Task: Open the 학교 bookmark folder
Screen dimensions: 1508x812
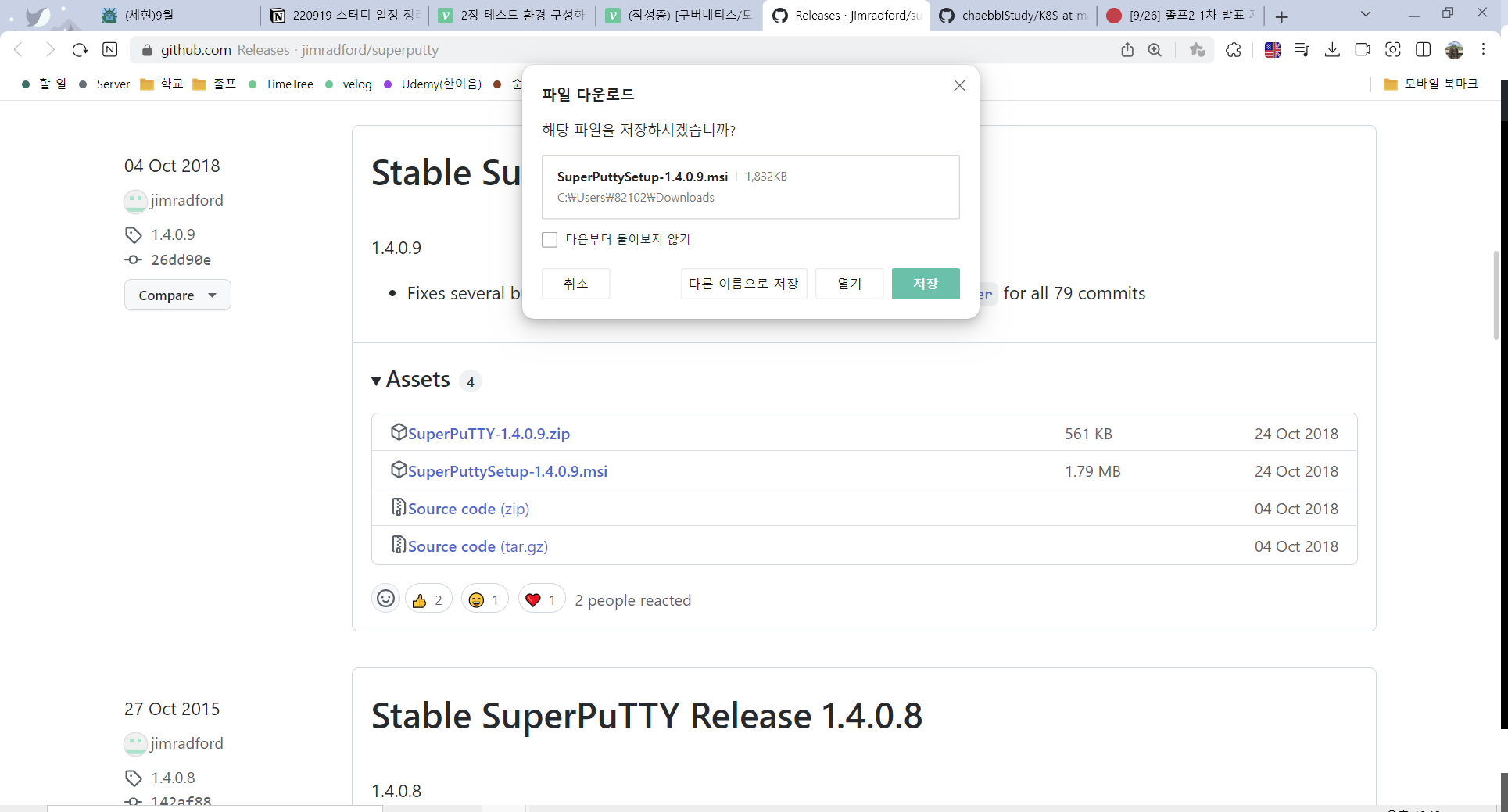Action: tap(162, 84)
